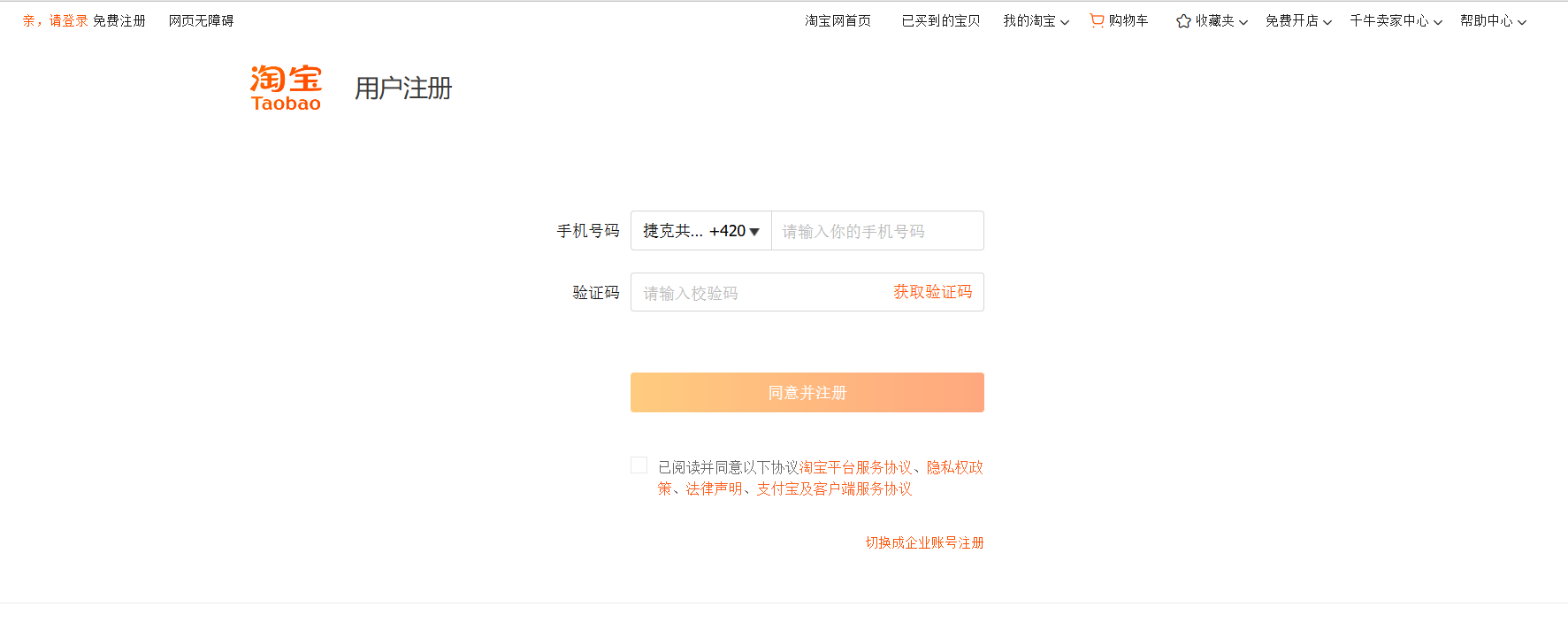Click the shopping cart icon
This screenshot has width=1568, height=638.
1097,20
